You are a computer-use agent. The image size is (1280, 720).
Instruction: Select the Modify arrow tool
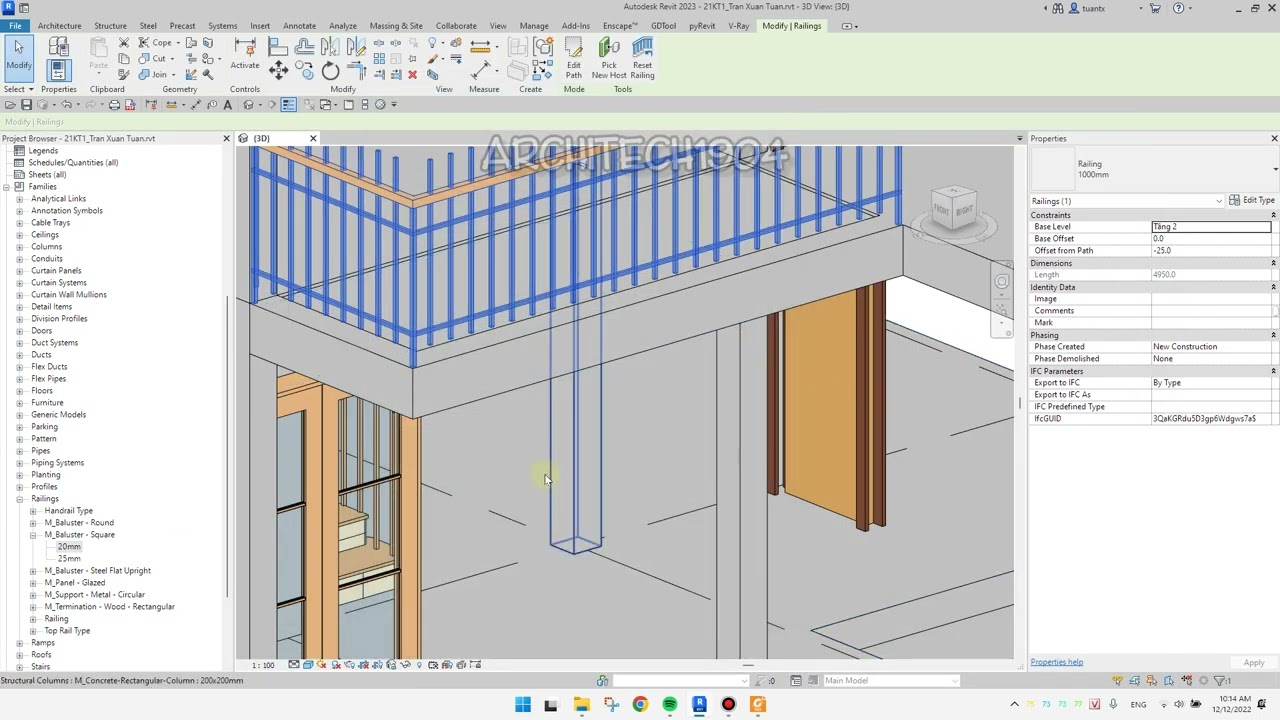(18, 57)
